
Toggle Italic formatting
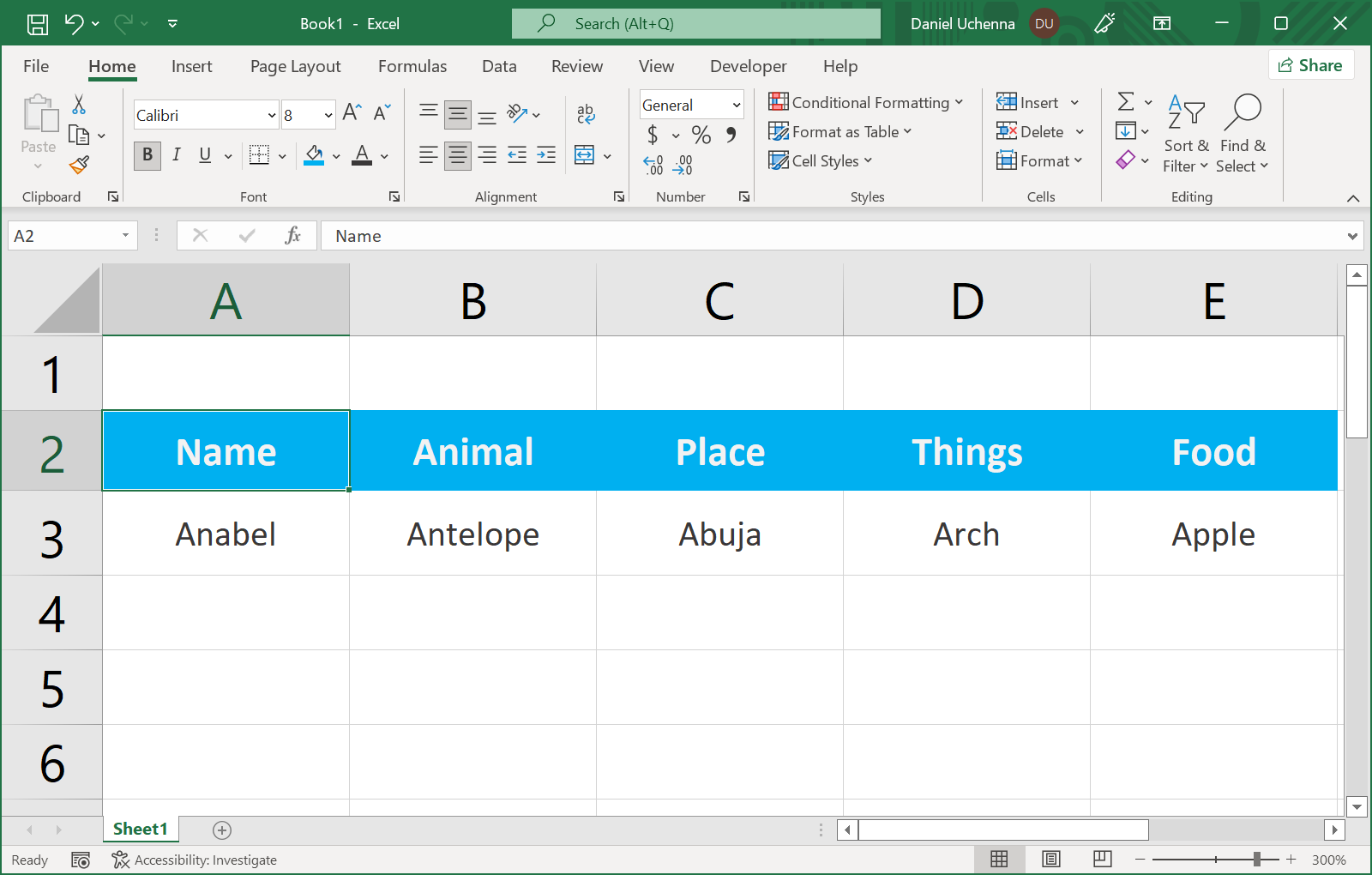[x=176, y=155]
